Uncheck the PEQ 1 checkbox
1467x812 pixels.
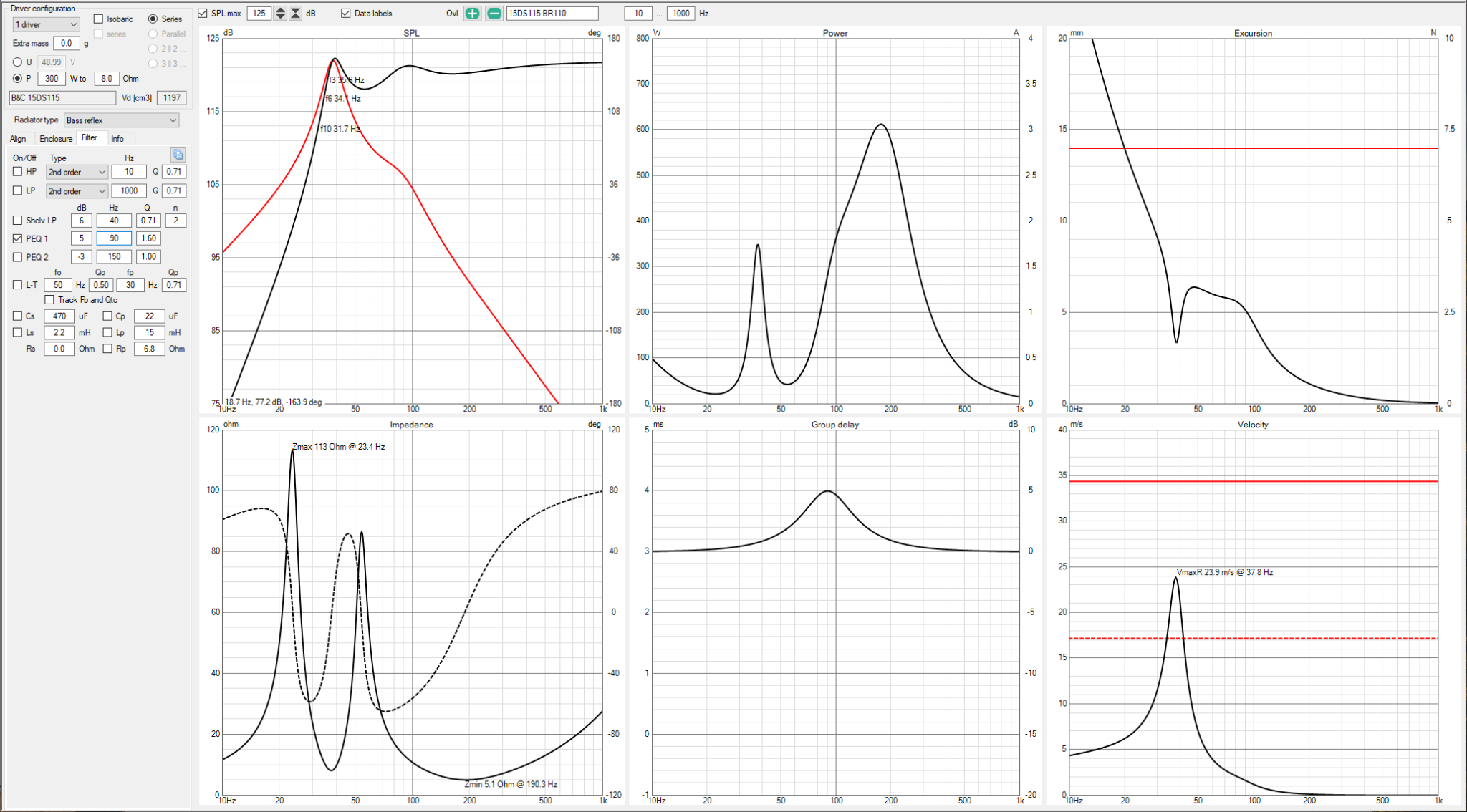point(18,238)
